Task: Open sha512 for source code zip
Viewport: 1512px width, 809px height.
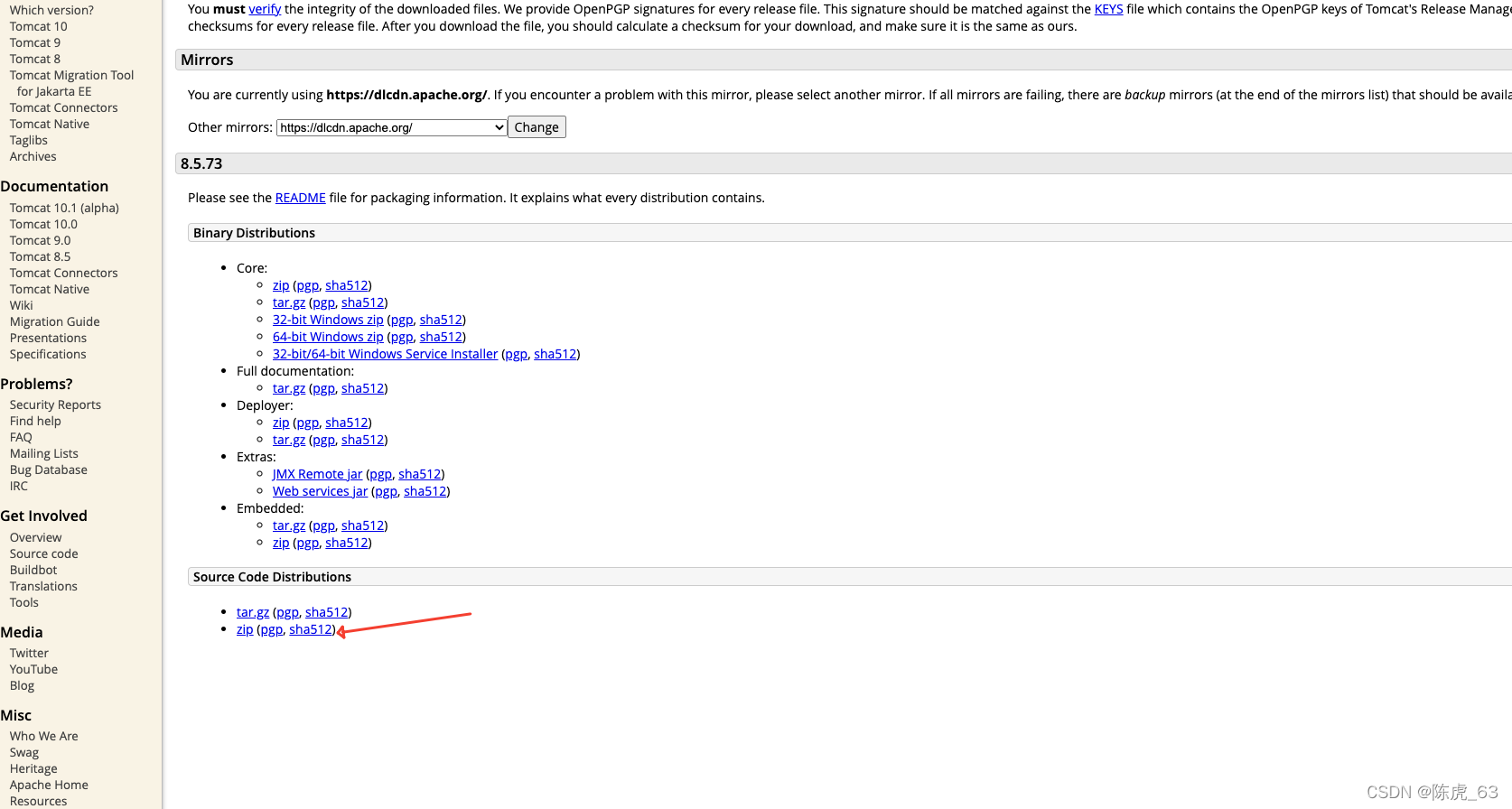Action: click(x=310, y=629)
